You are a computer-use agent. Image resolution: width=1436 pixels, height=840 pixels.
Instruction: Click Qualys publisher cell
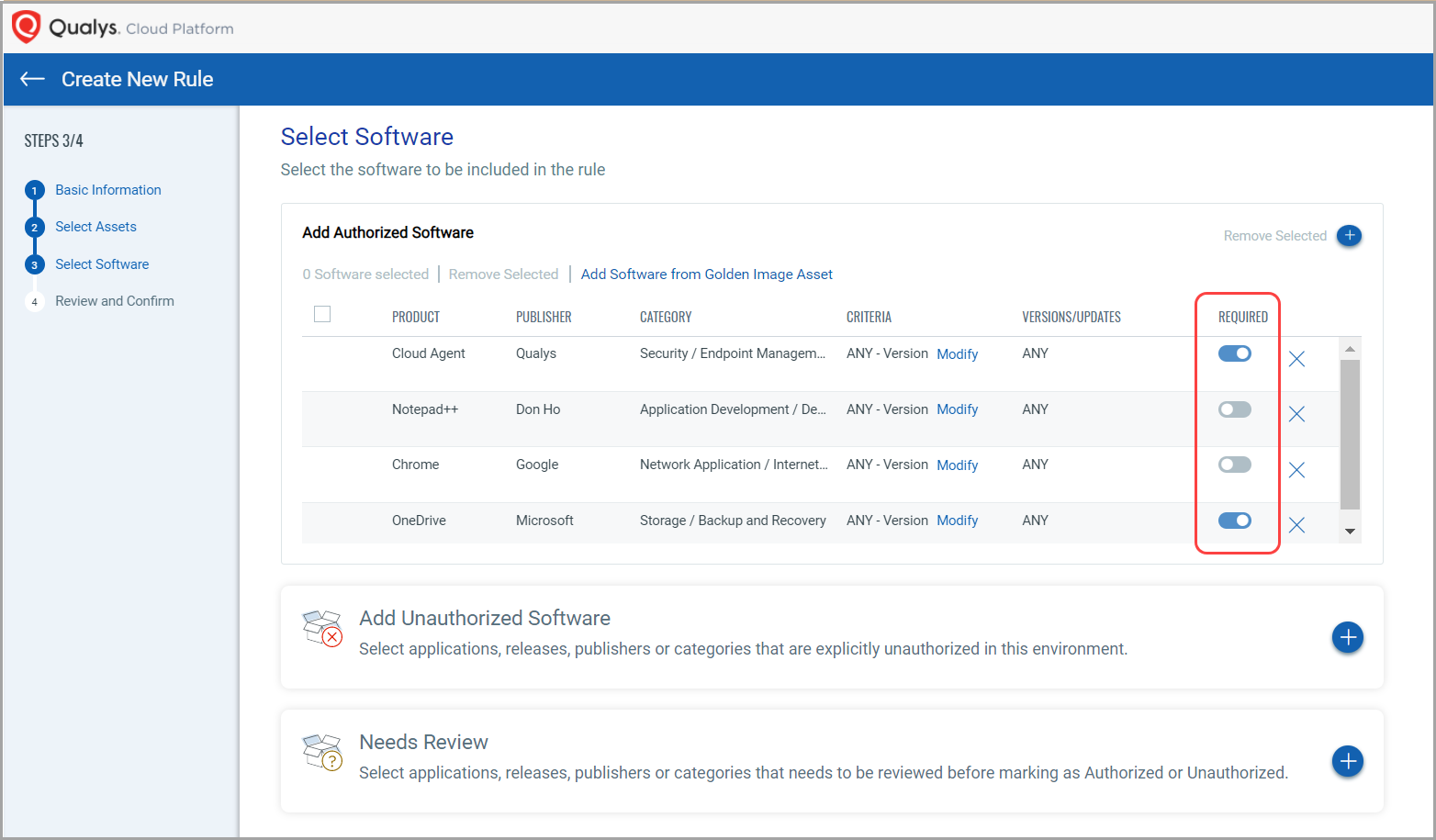536,353
